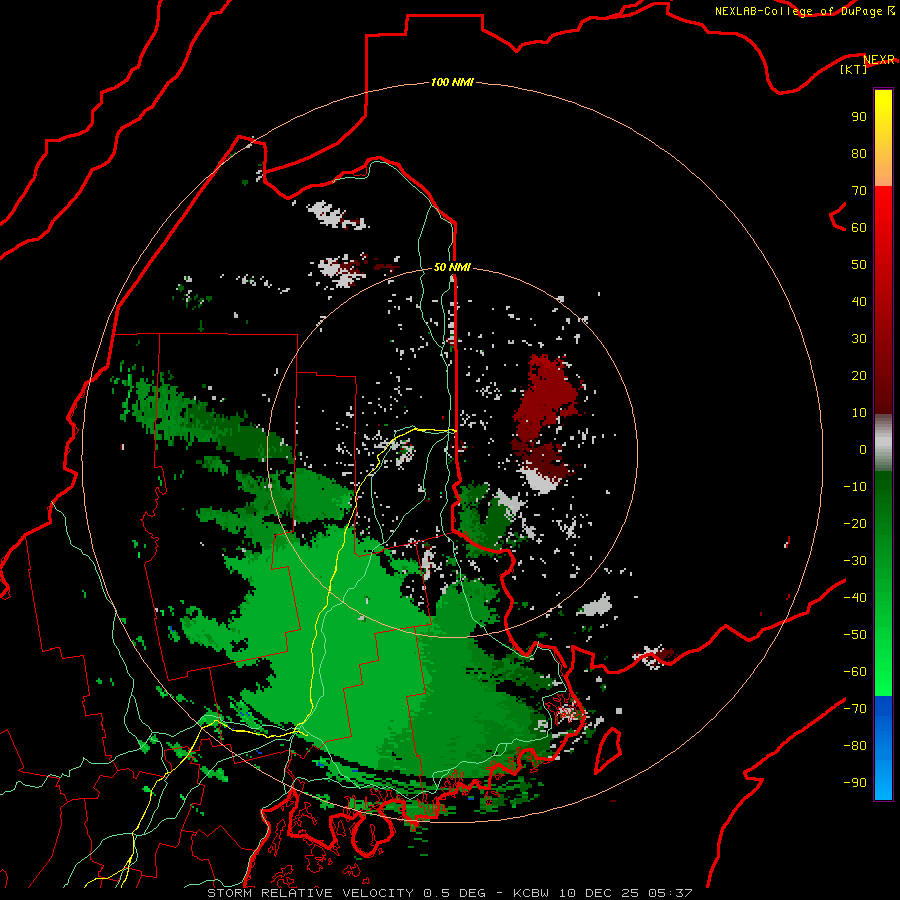900x900 pixels.
Task: Click the -10 value on velocity scale
Action: coord(855,487)
